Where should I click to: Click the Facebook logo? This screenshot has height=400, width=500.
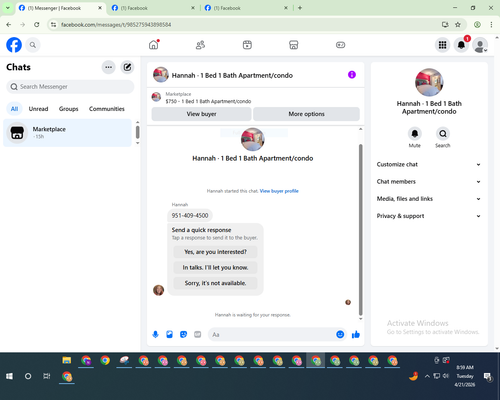[14, 45]
